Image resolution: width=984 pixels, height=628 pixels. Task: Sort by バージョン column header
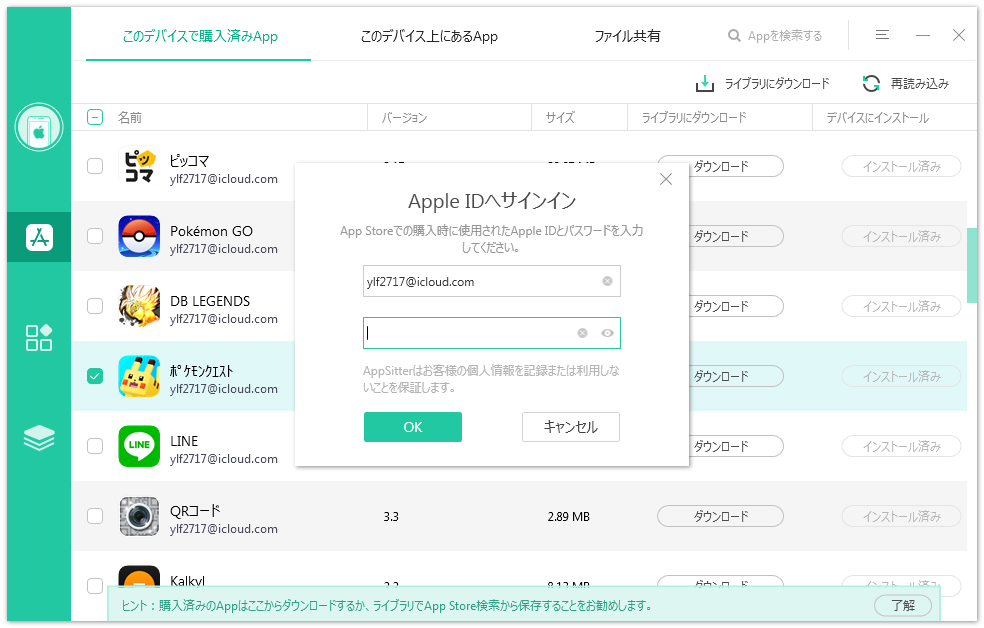(x=404, y=117)
